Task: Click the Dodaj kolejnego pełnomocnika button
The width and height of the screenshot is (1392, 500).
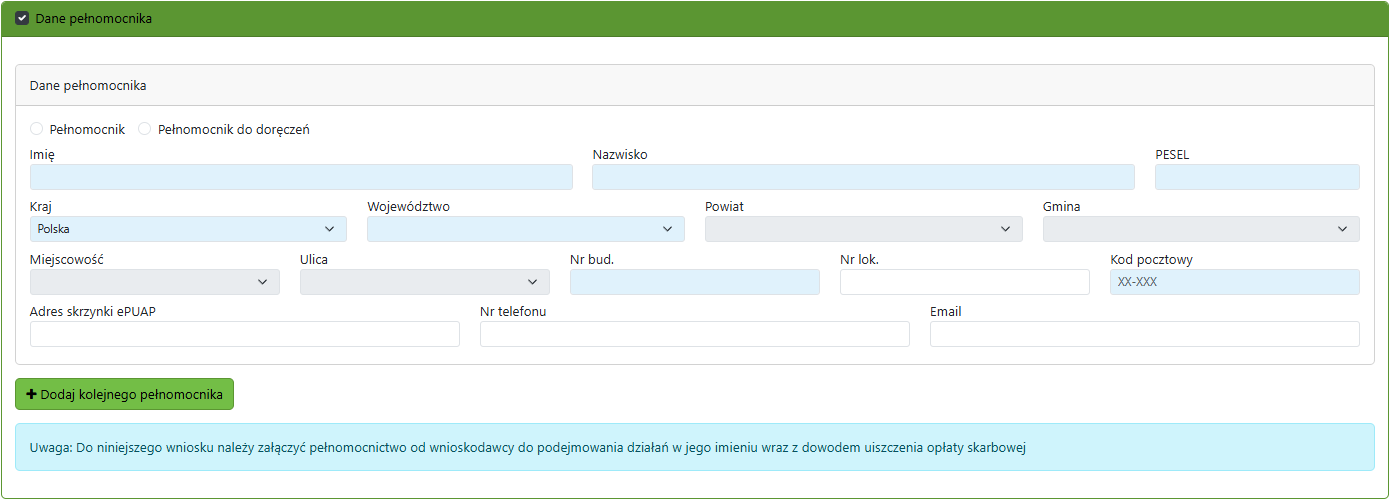Action: coord(131,395)
